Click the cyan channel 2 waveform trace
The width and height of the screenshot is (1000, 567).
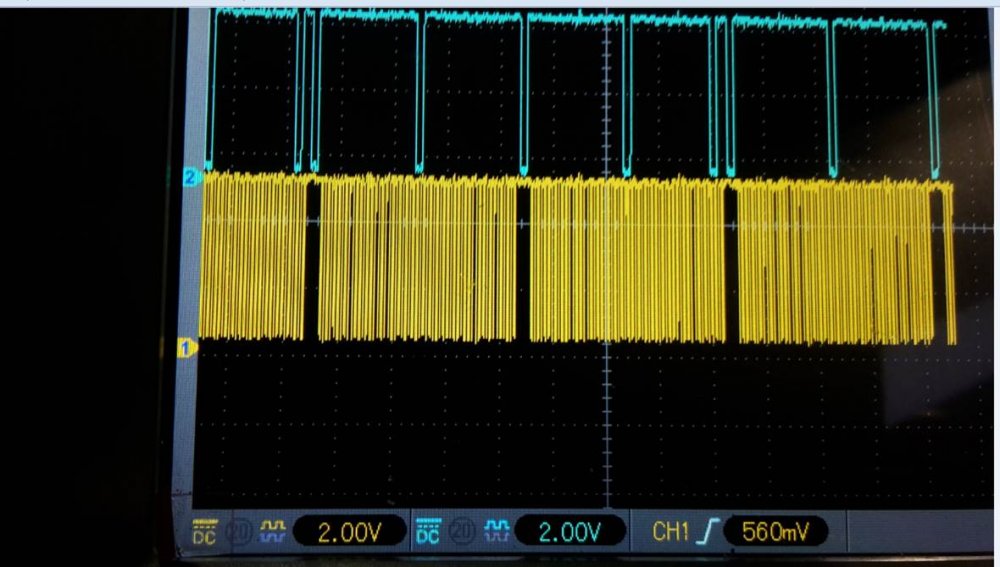[470, 17]
